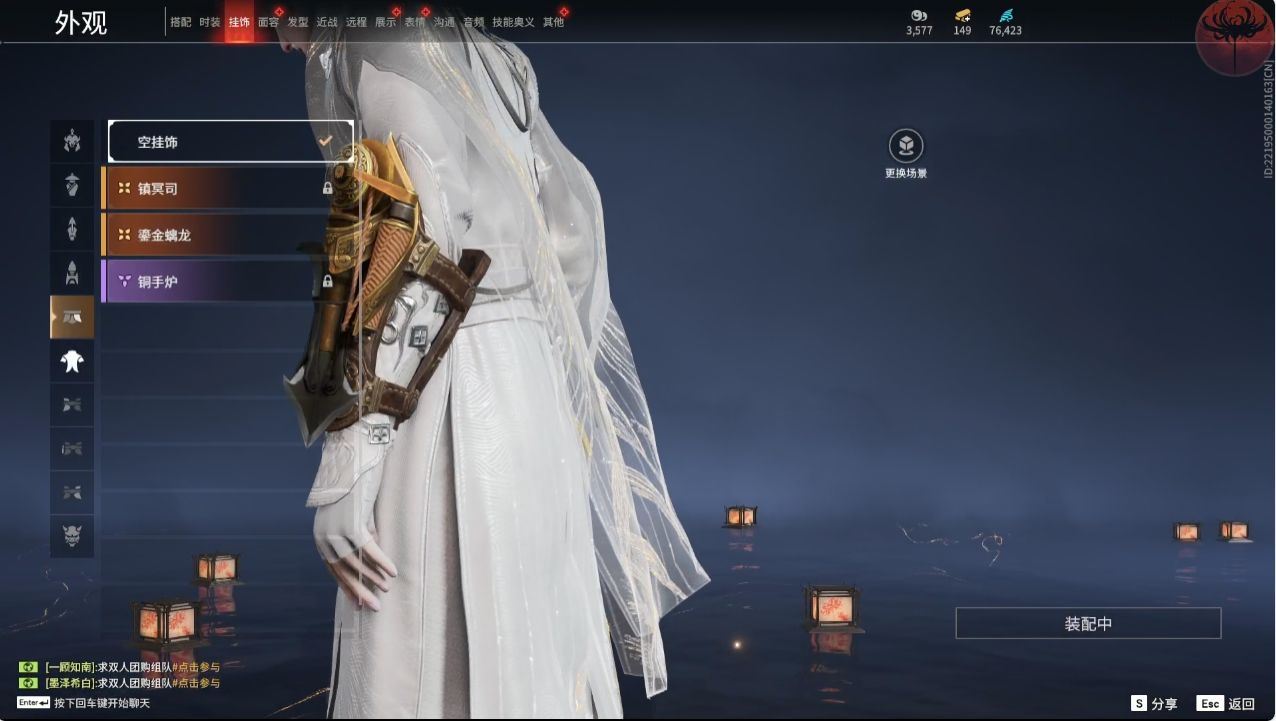Open the red spider lily emblem

(x=1234, y=37)
